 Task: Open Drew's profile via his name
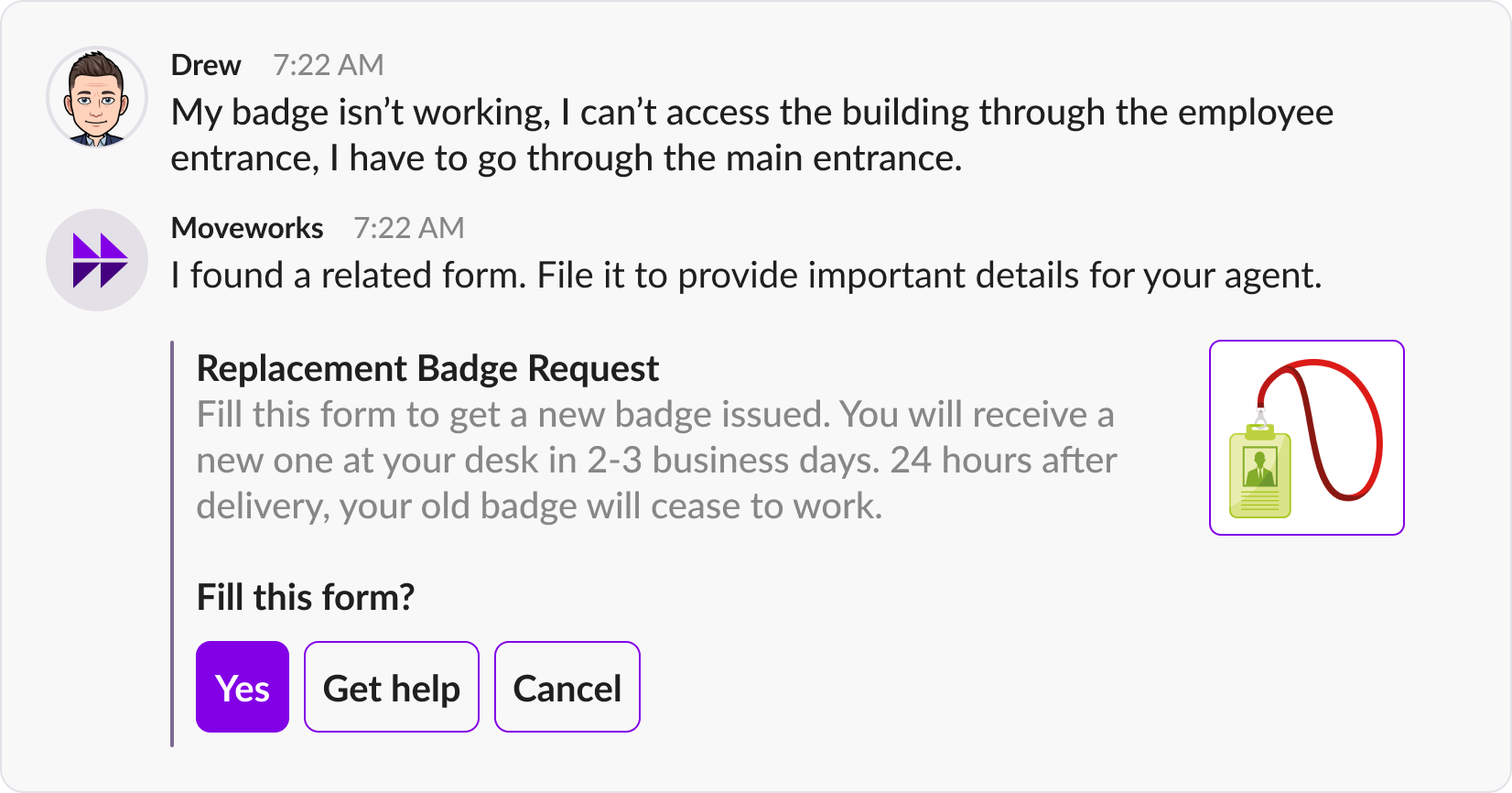[206, 65]
